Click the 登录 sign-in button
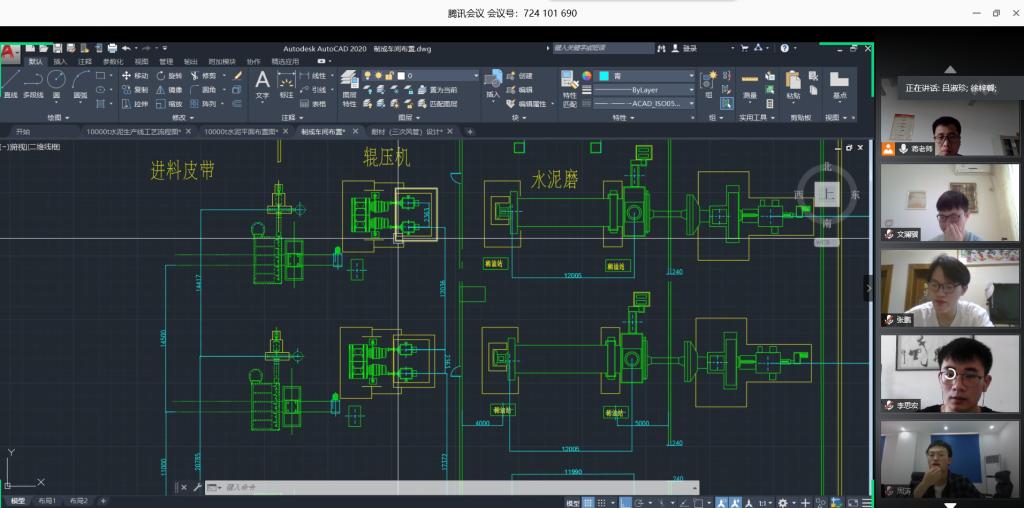This screenshot has height=508, width=1024. (x=690, y=48)
